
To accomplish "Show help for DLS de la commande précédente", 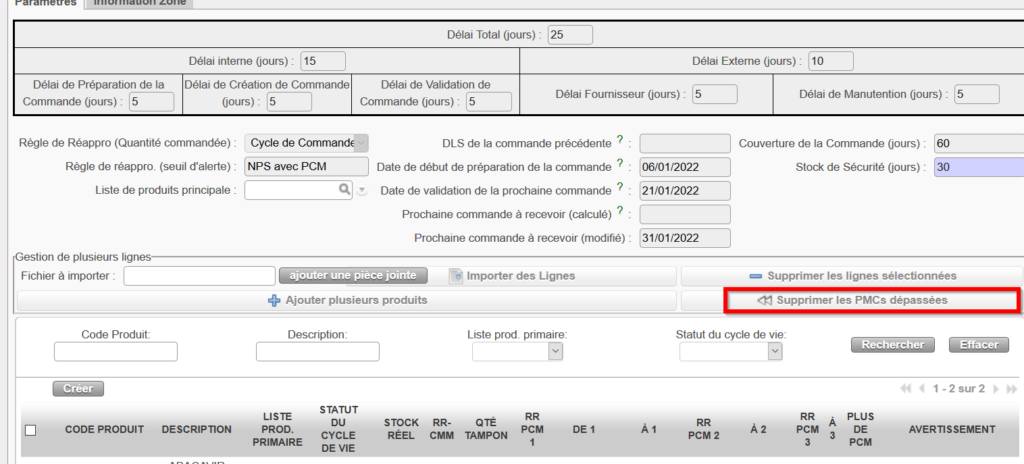I will click(619, 141).
